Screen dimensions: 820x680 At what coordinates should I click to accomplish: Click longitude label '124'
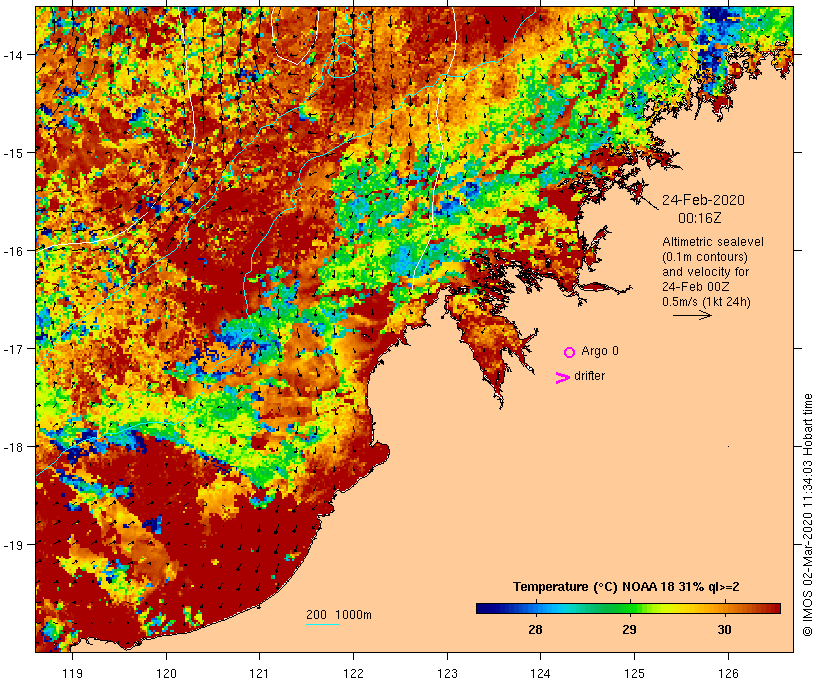pos(541,673)
